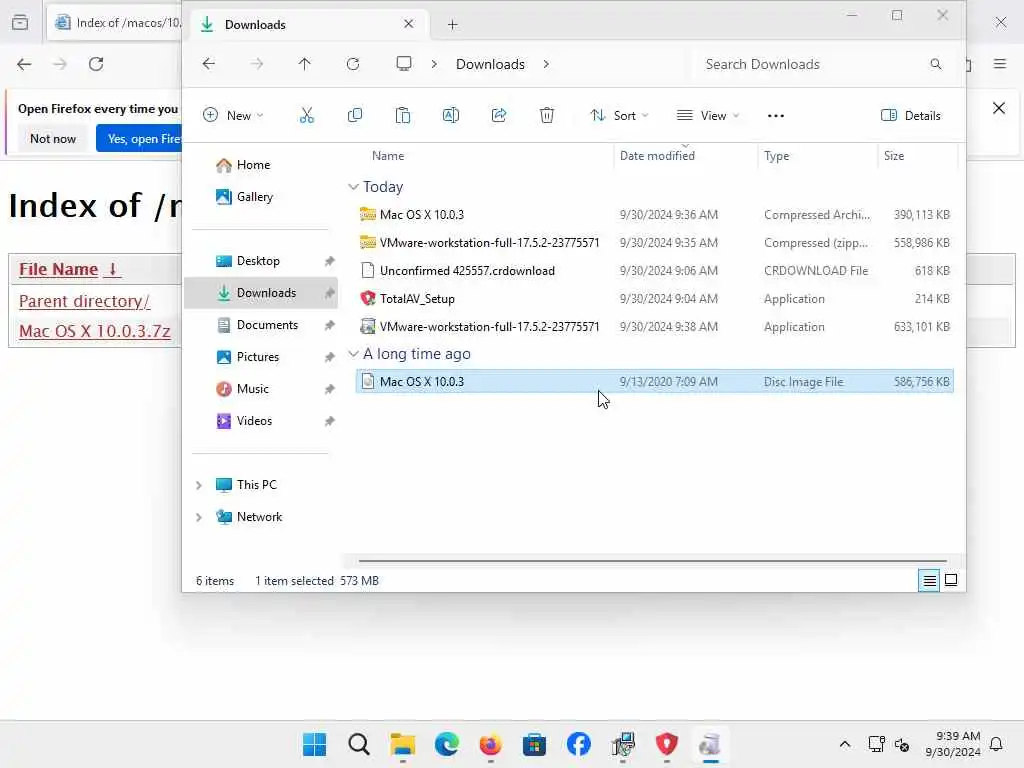Sort by Size column header
Viewport: 1024px width, 768px height.
[x=917, y=156]
